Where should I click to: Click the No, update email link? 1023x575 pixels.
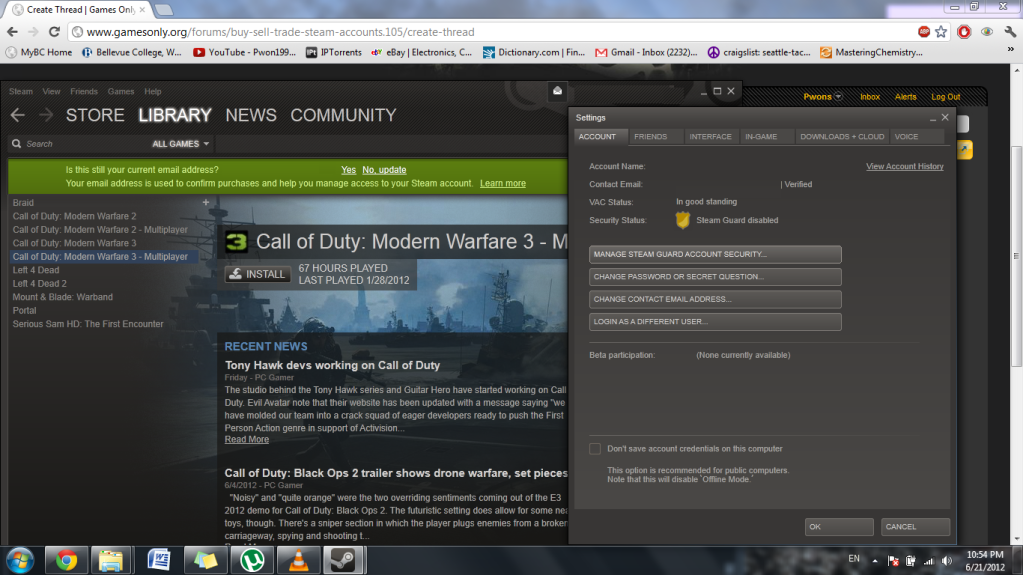tap(384, 170)
